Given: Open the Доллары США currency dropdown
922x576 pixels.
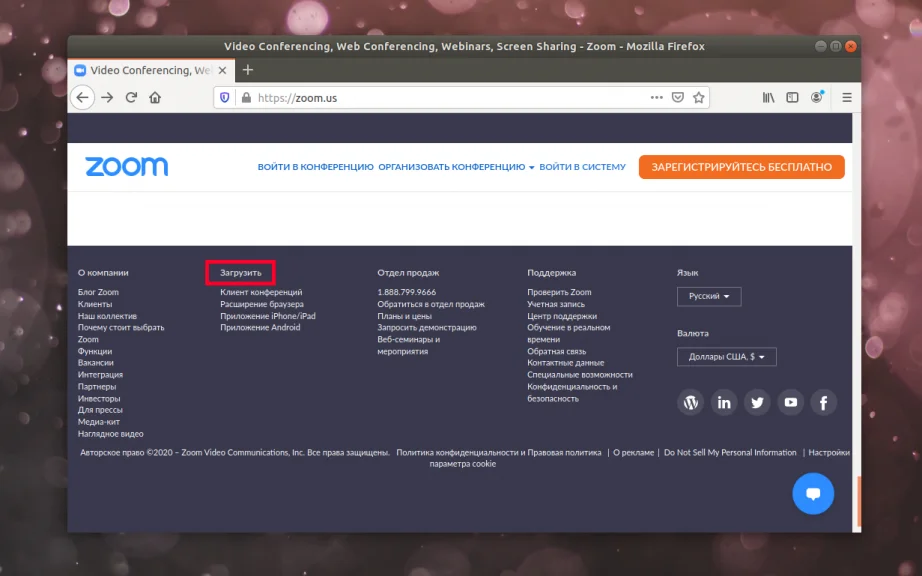Looking at the screenshot, I should [x=727, y=357].
